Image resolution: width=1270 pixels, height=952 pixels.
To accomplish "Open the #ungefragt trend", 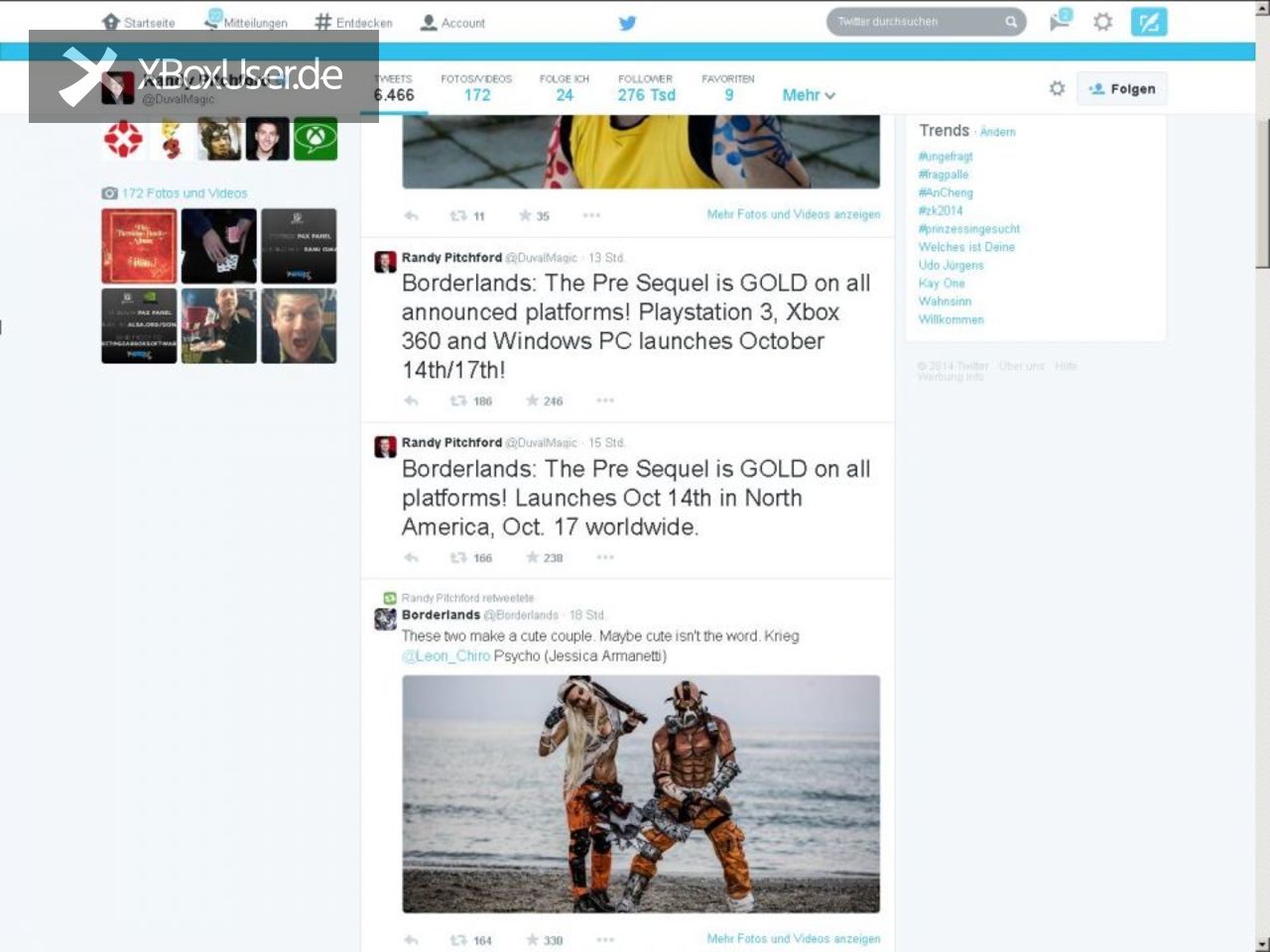I will [x=946, y=157].
